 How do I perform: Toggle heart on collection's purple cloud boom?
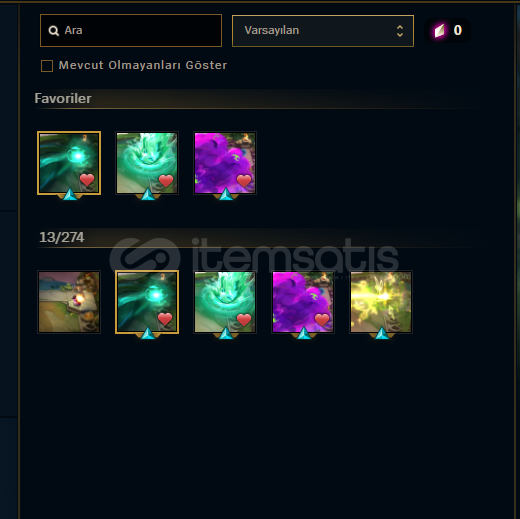click(322, 320)
